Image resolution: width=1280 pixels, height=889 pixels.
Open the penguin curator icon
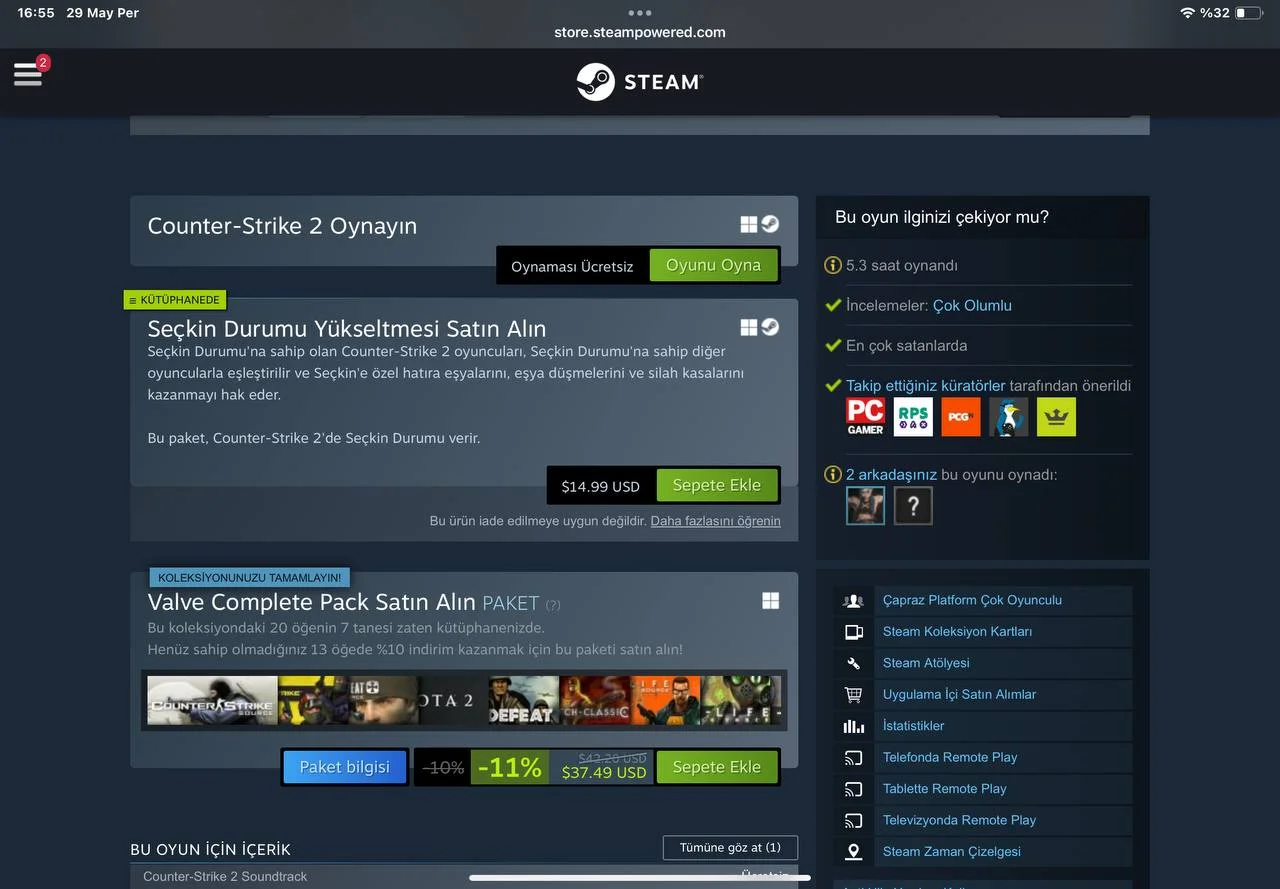click(x=1008, y=417)
